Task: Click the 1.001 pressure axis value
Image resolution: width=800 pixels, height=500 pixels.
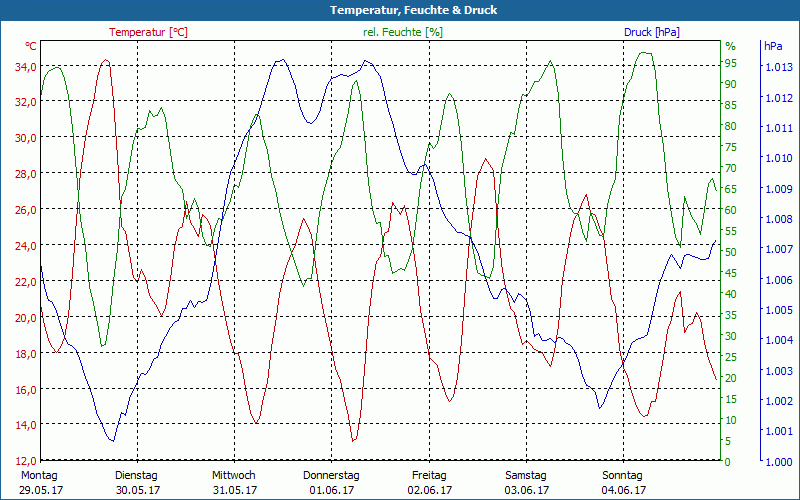Action: 779,431
